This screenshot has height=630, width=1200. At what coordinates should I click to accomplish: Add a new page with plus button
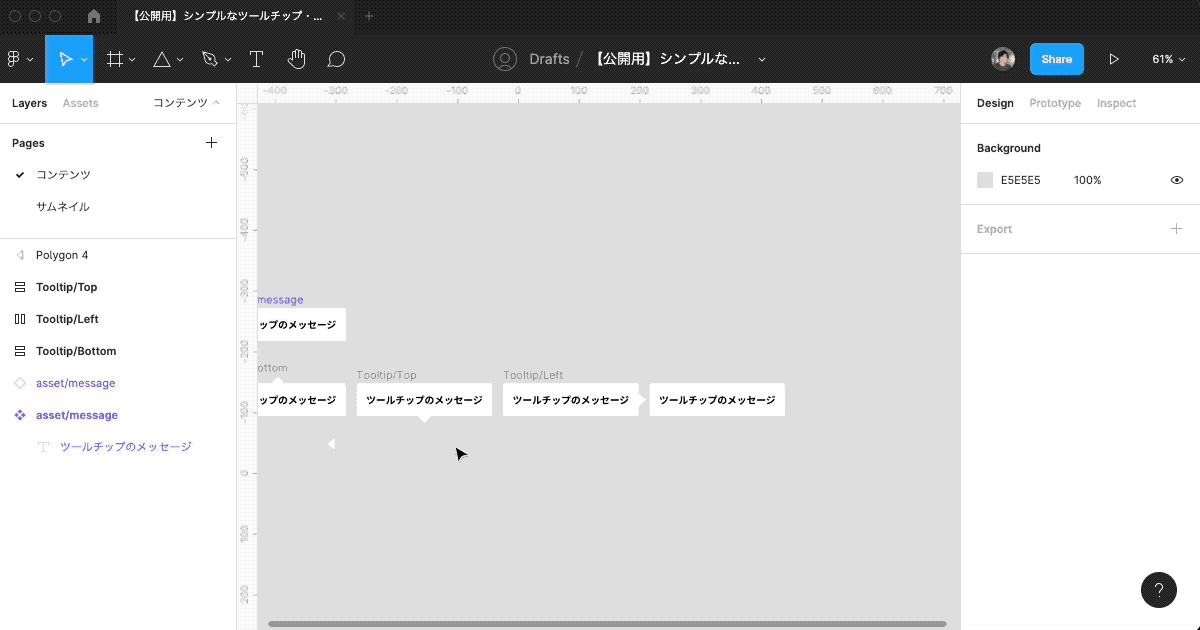coord(211,143)
